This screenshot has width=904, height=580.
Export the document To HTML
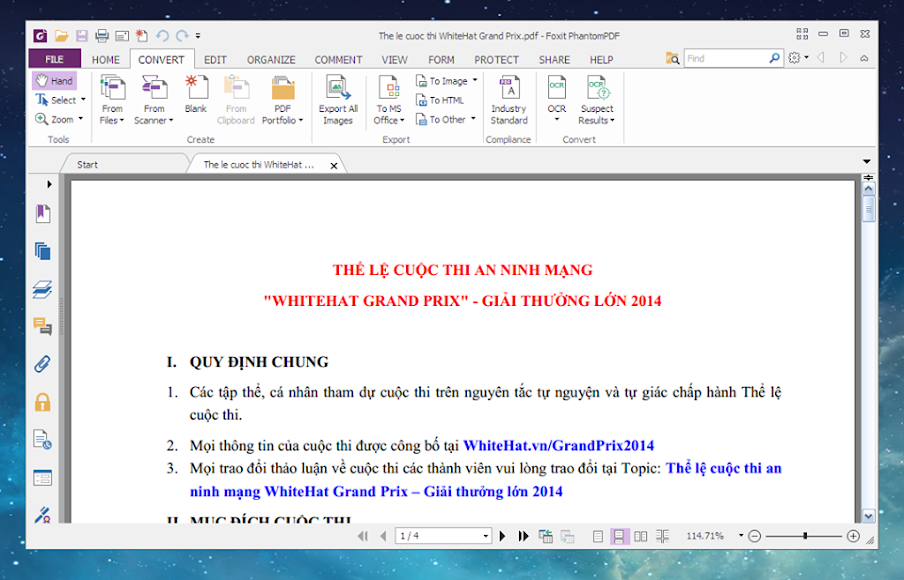click(x=440, y=100)
